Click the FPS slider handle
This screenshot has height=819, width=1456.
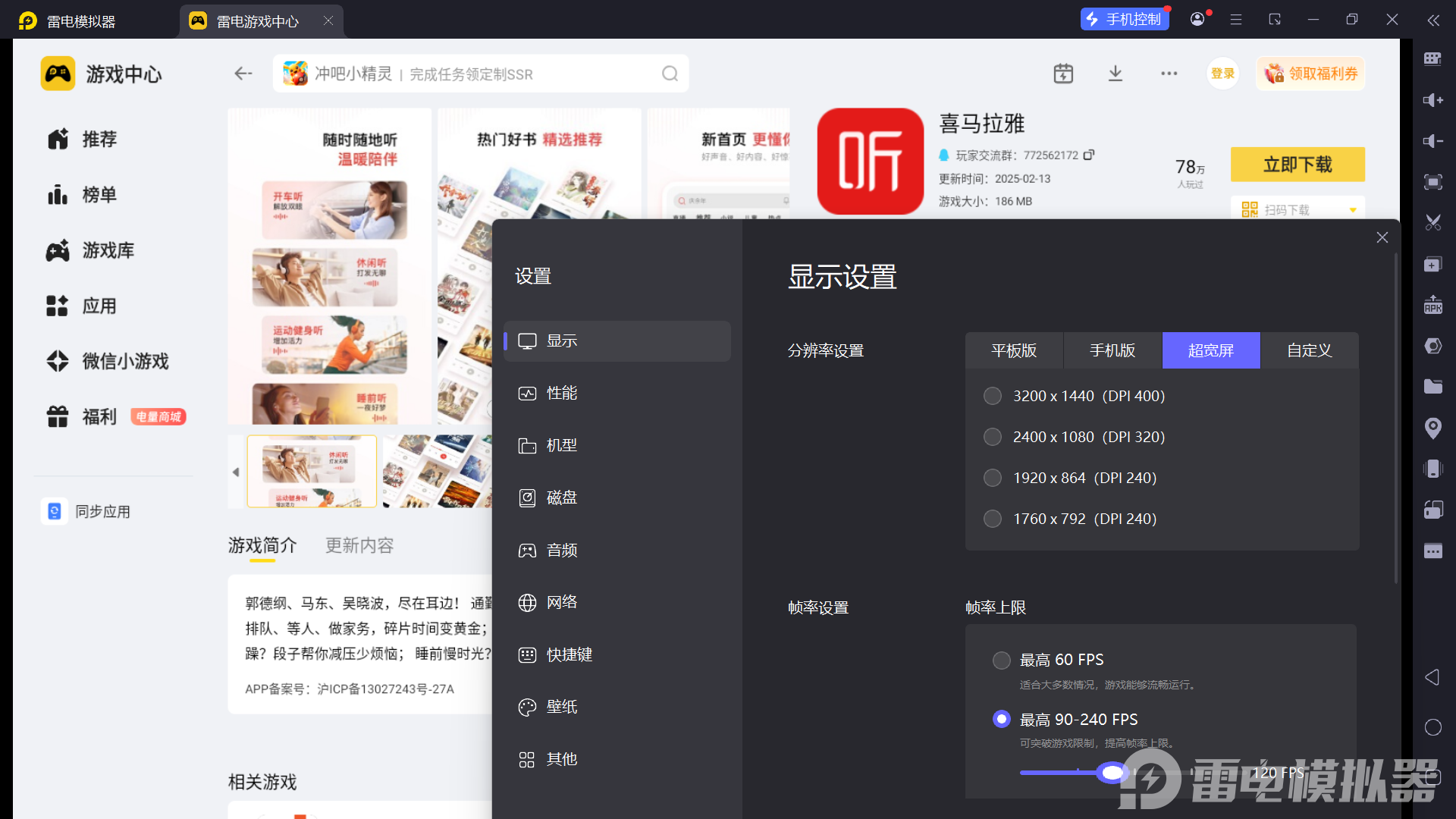point(1112,773)
